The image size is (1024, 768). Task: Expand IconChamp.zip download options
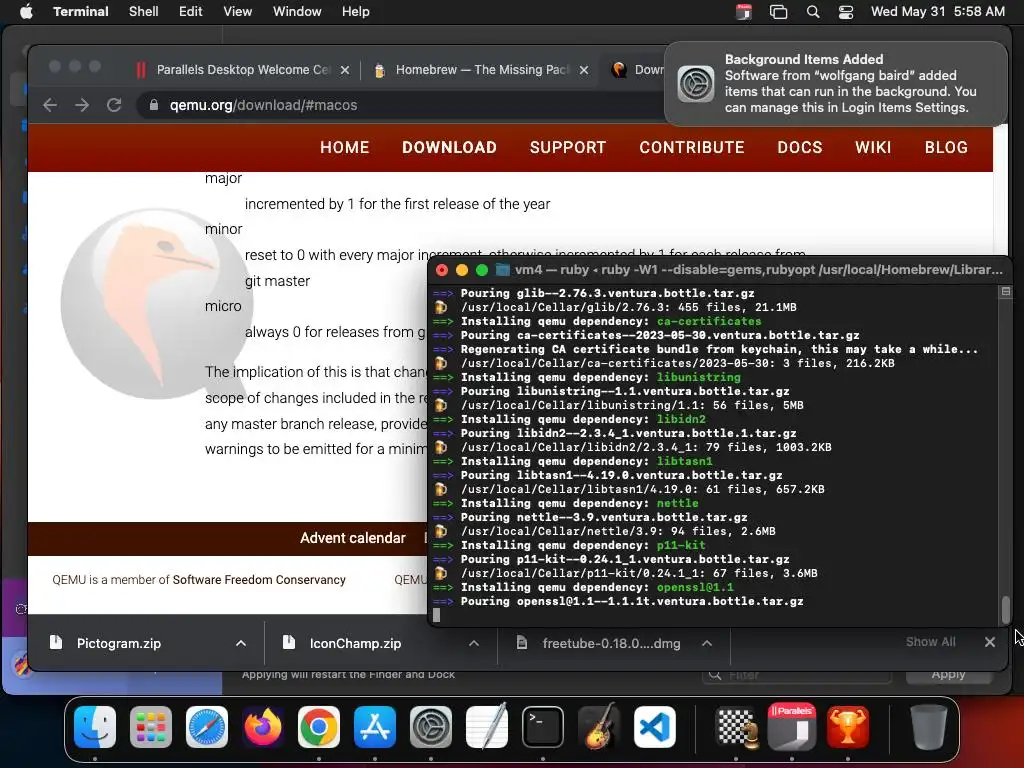[474, 643]
